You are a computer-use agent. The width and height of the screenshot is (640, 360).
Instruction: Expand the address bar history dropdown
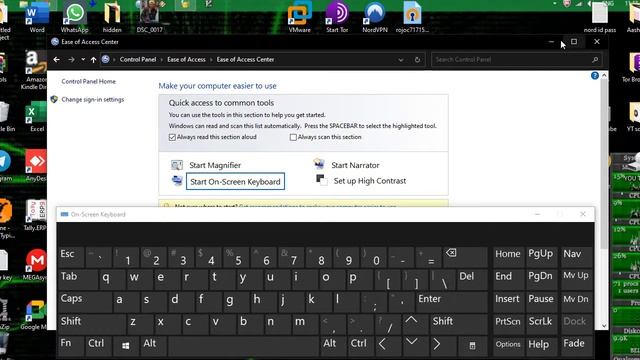click(x=401, y=60)
